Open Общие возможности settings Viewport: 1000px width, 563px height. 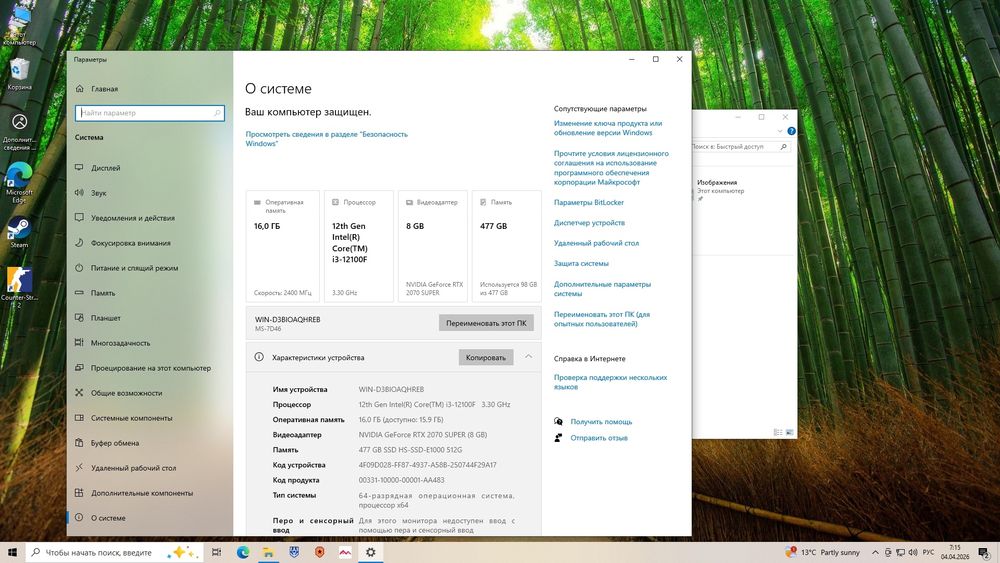[x=150, y=393]
